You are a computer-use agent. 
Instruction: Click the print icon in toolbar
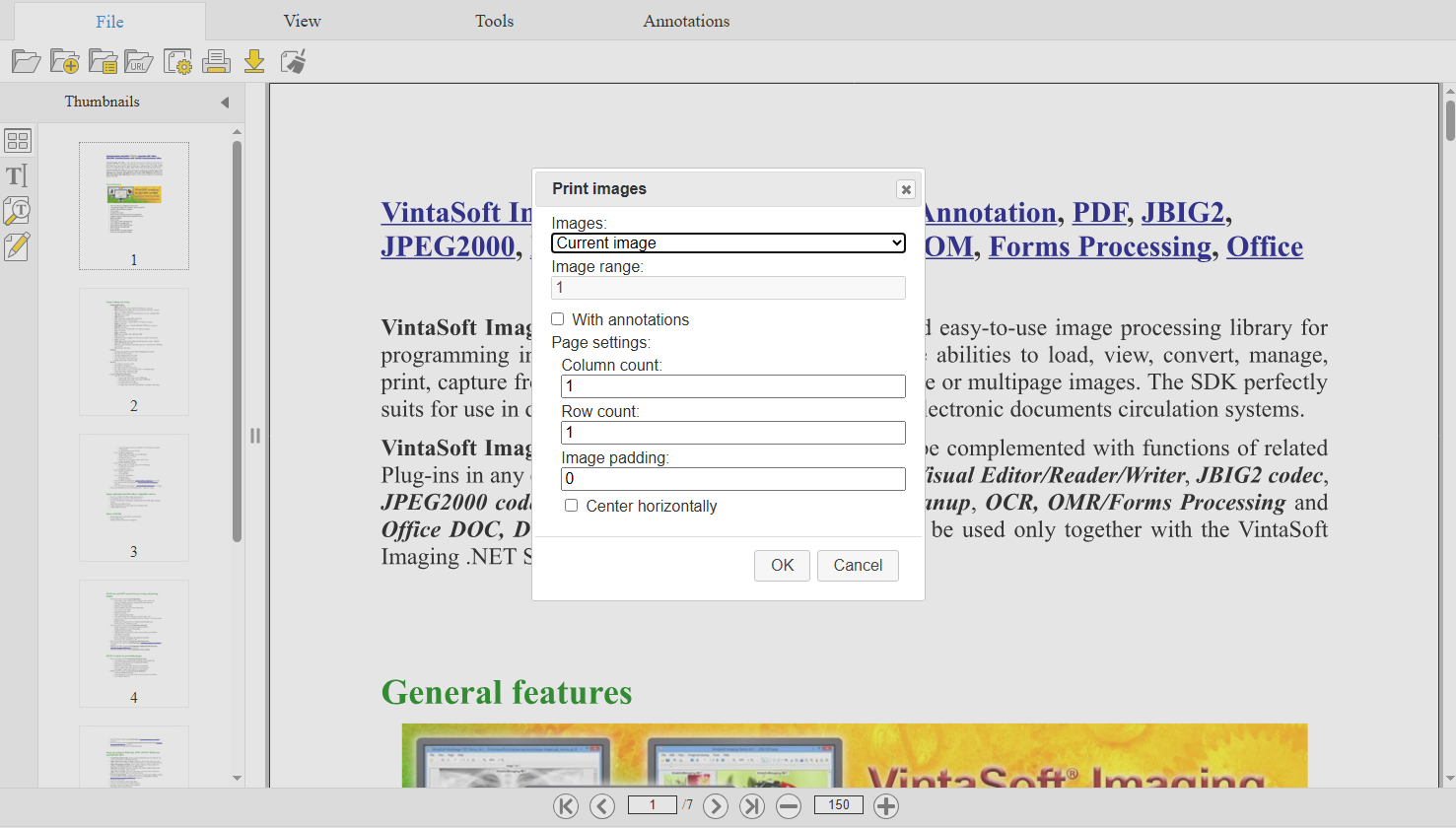(216, 62)
